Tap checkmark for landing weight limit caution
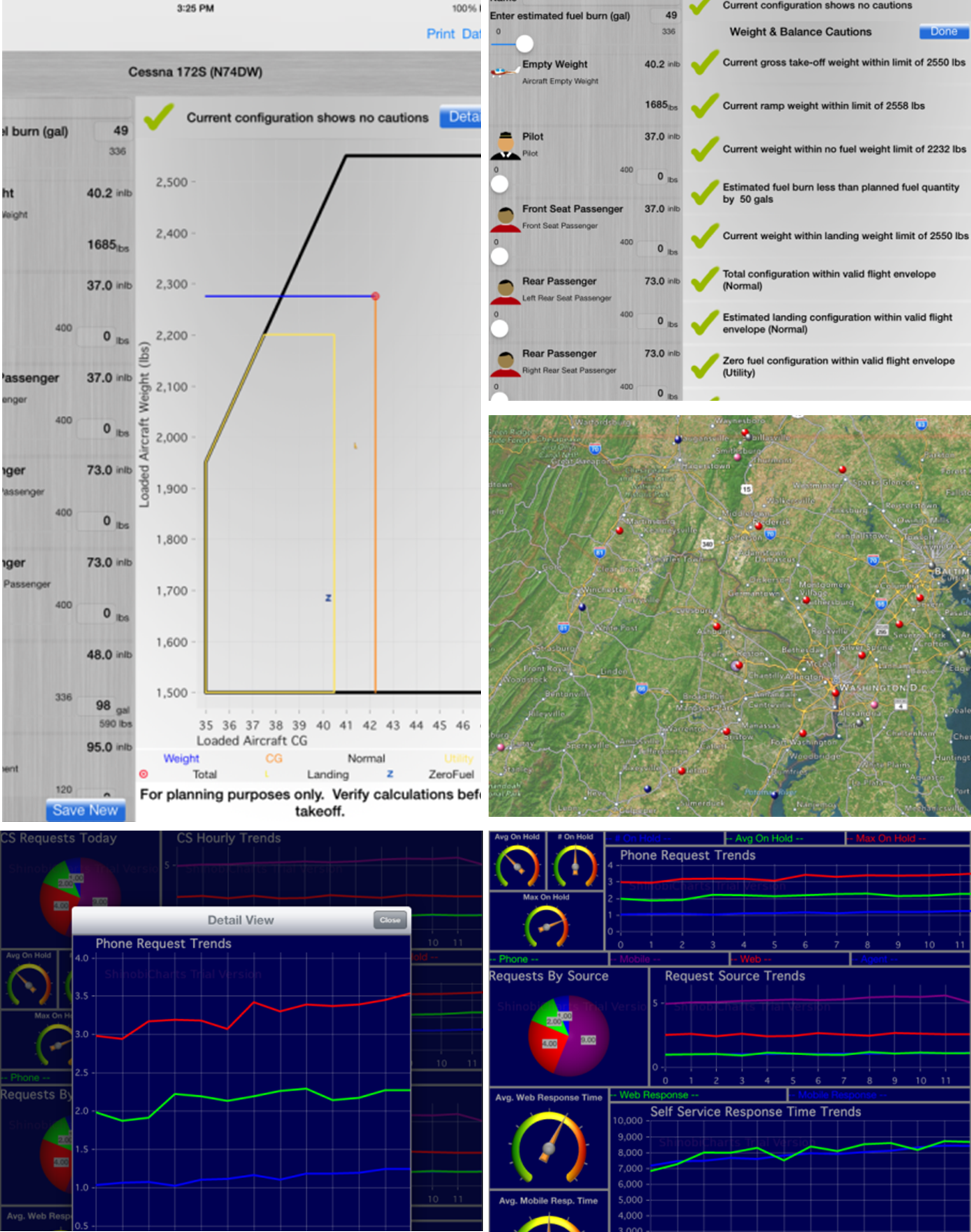Image resolution: width=971 pixels, height=1232 pixels. click(704, 235)
